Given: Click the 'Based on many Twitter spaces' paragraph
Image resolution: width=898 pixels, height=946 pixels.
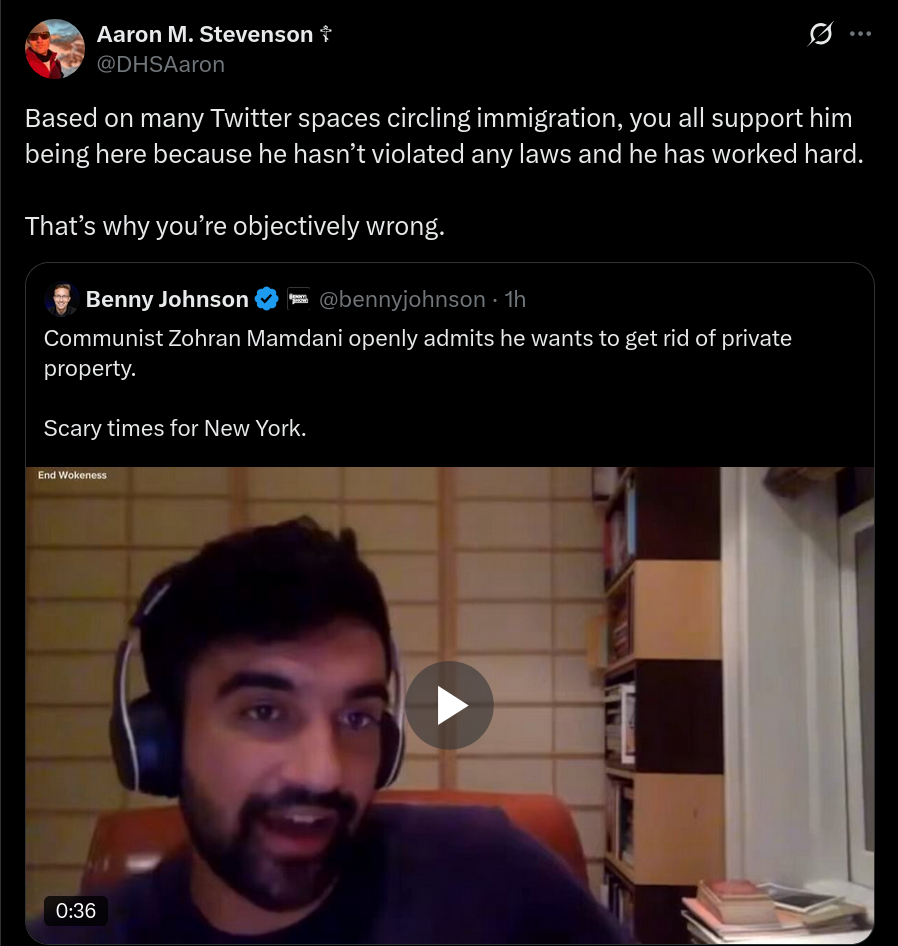Looking at the screenshot, I should pyautogui.click(x=444, y=136).
